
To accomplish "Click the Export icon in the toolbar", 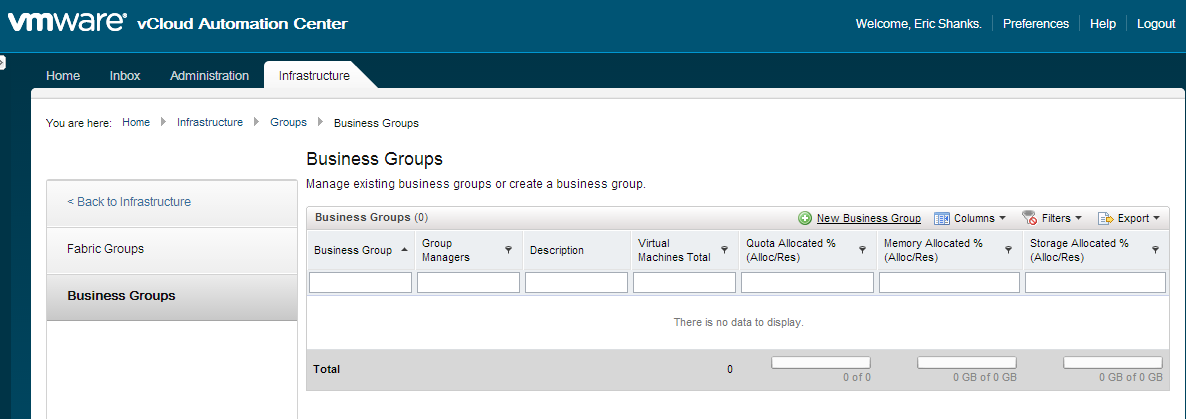I will [1106, 218].
